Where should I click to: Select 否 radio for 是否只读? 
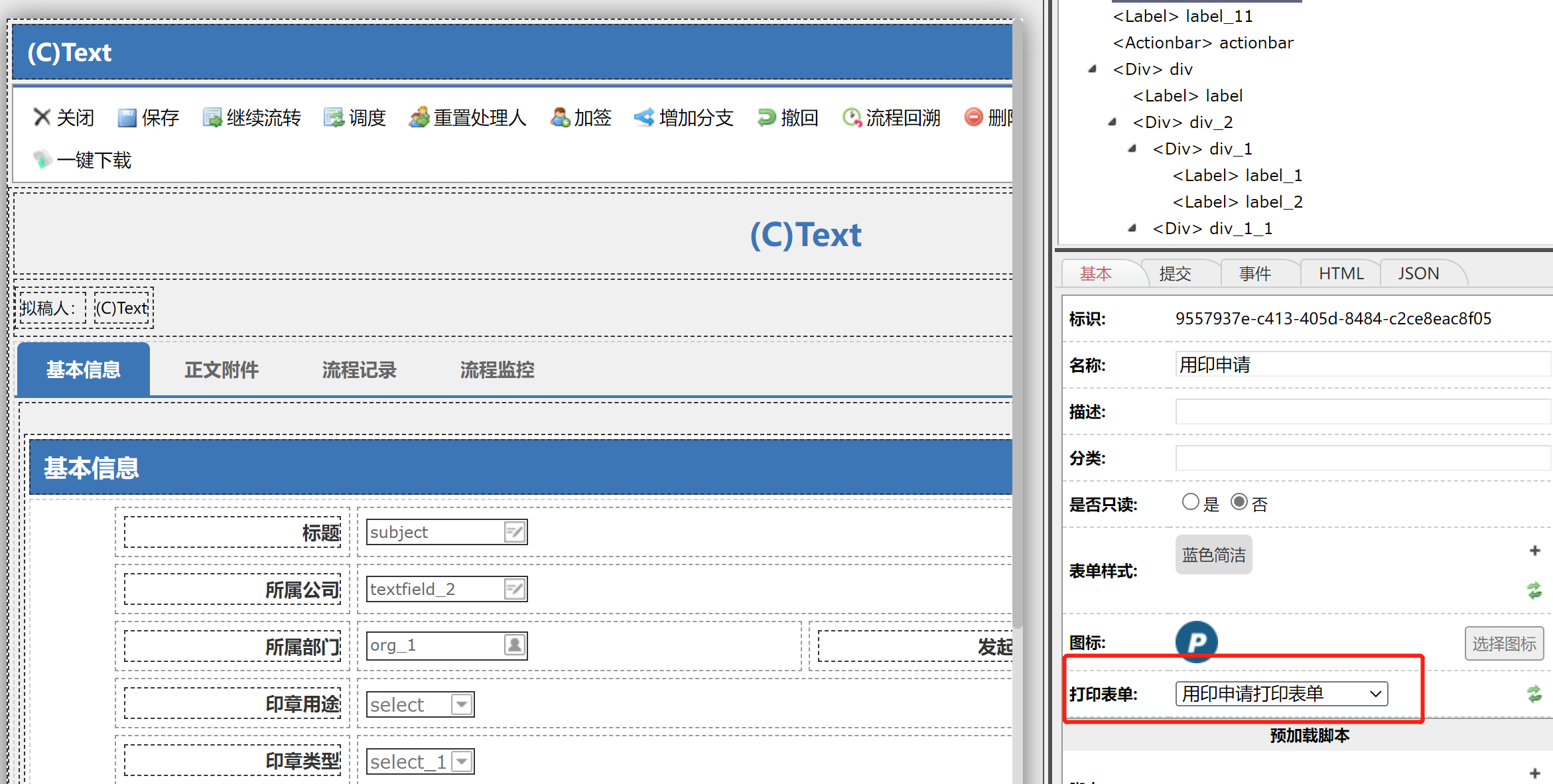point(1239,502)
